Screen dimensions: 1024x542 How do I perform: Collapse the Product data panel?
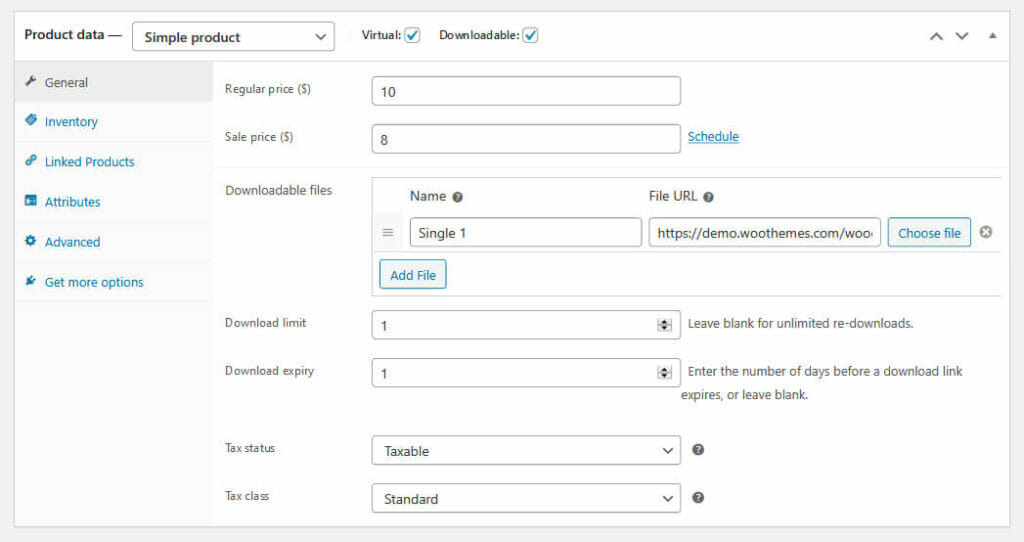click(x=993, y=36)
